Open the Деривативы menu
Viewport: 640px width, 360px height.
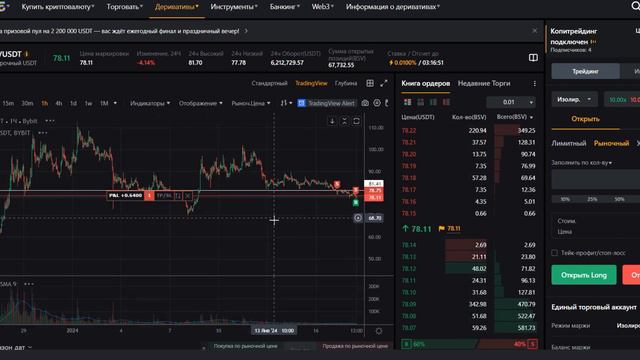pos(177,7)
